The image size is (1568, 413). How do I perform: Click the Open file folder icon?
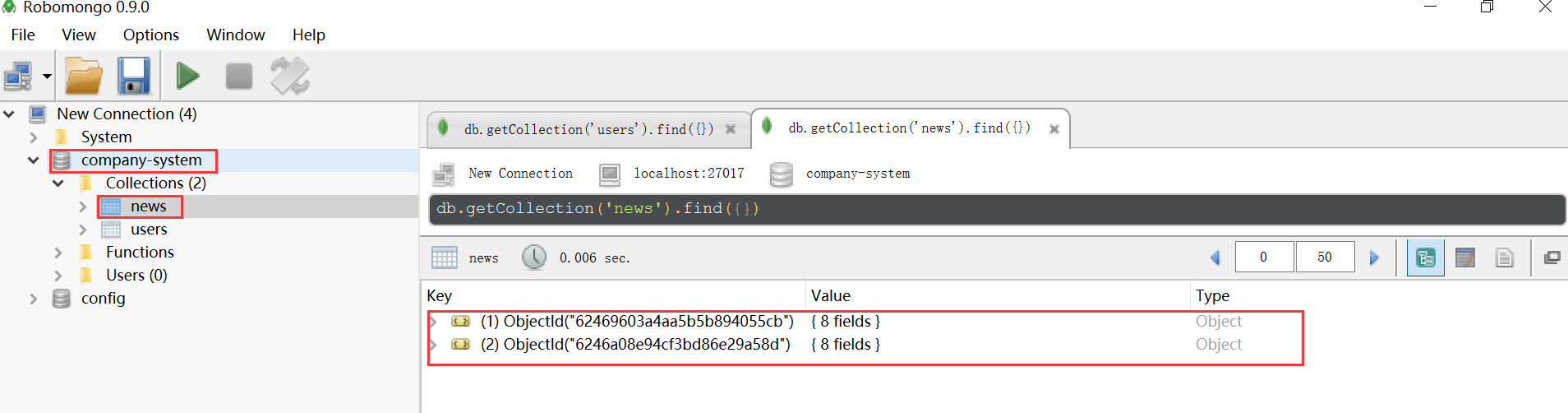pyautogui.click(x=84, y=77)
